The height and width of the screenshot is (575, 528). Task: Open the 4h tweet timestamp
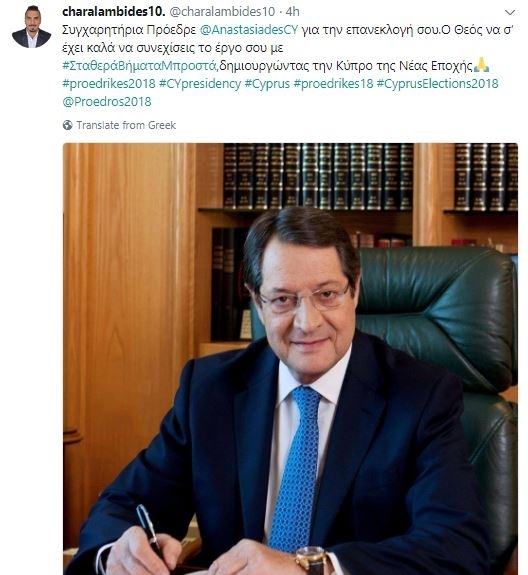click(x=293, y=12)
